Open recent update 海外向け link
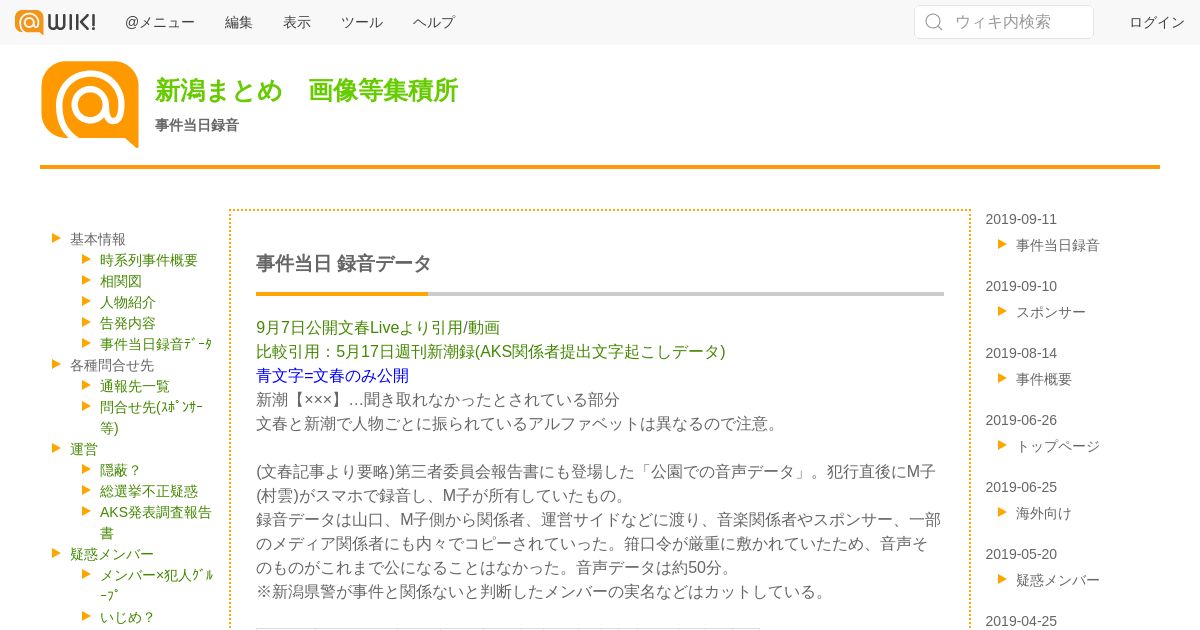The height and width of the screenshot is (630, 1200). pos(1044,513)
